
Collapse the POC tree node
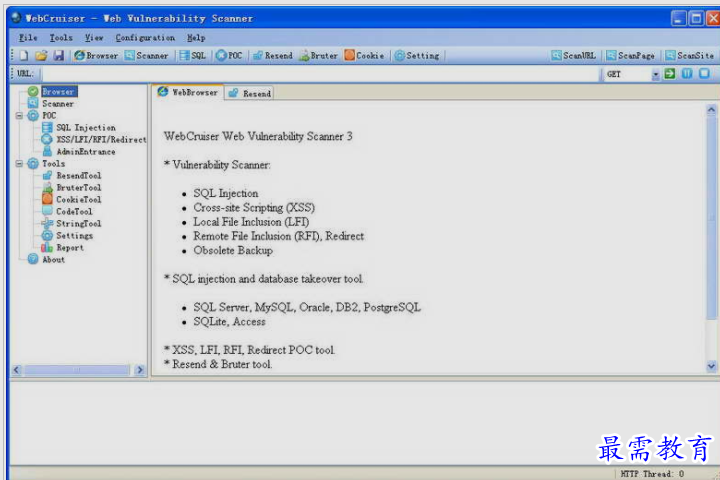19,116
